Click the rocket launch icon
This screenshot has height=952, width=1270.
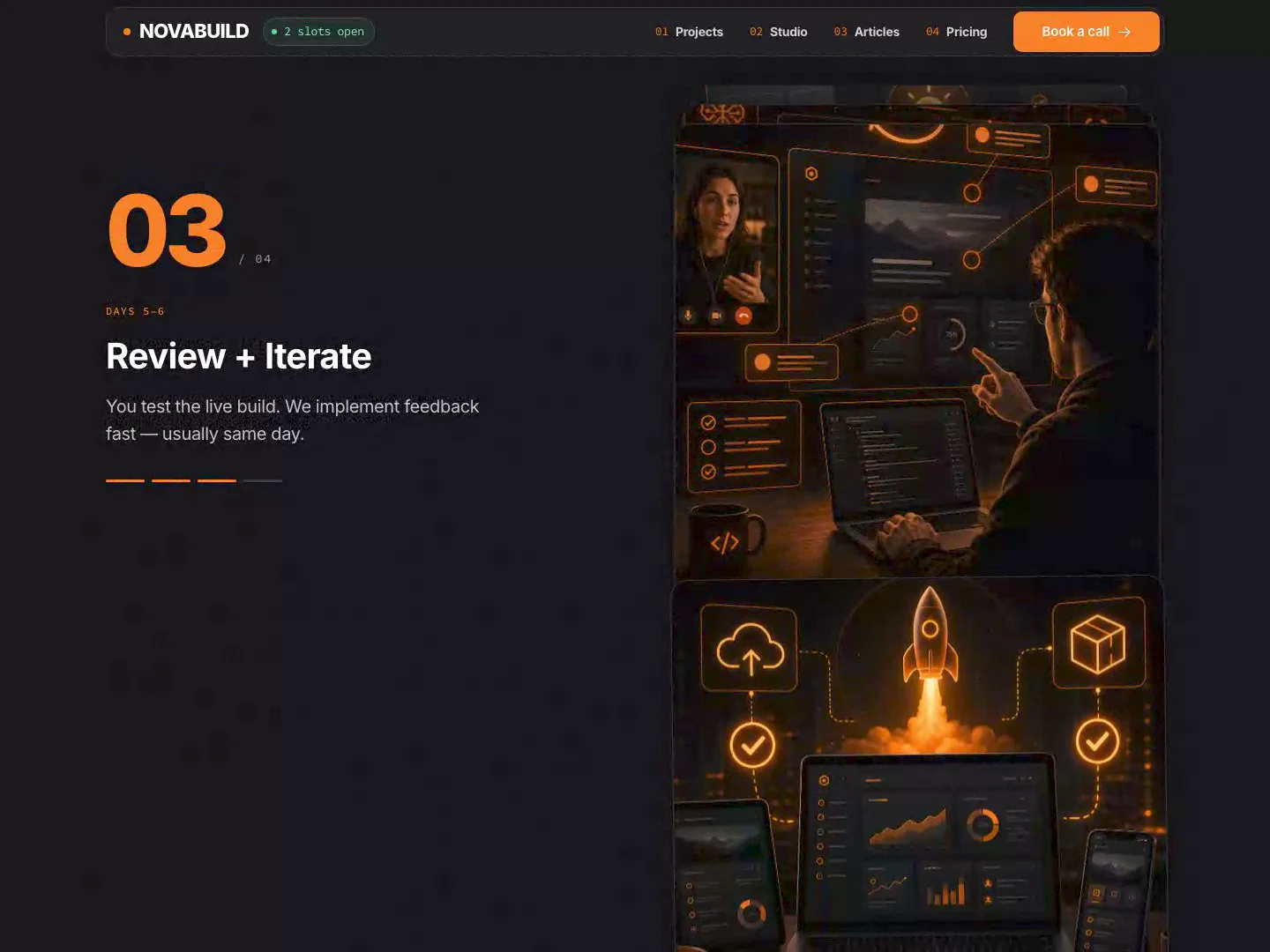tap(930, 636)
